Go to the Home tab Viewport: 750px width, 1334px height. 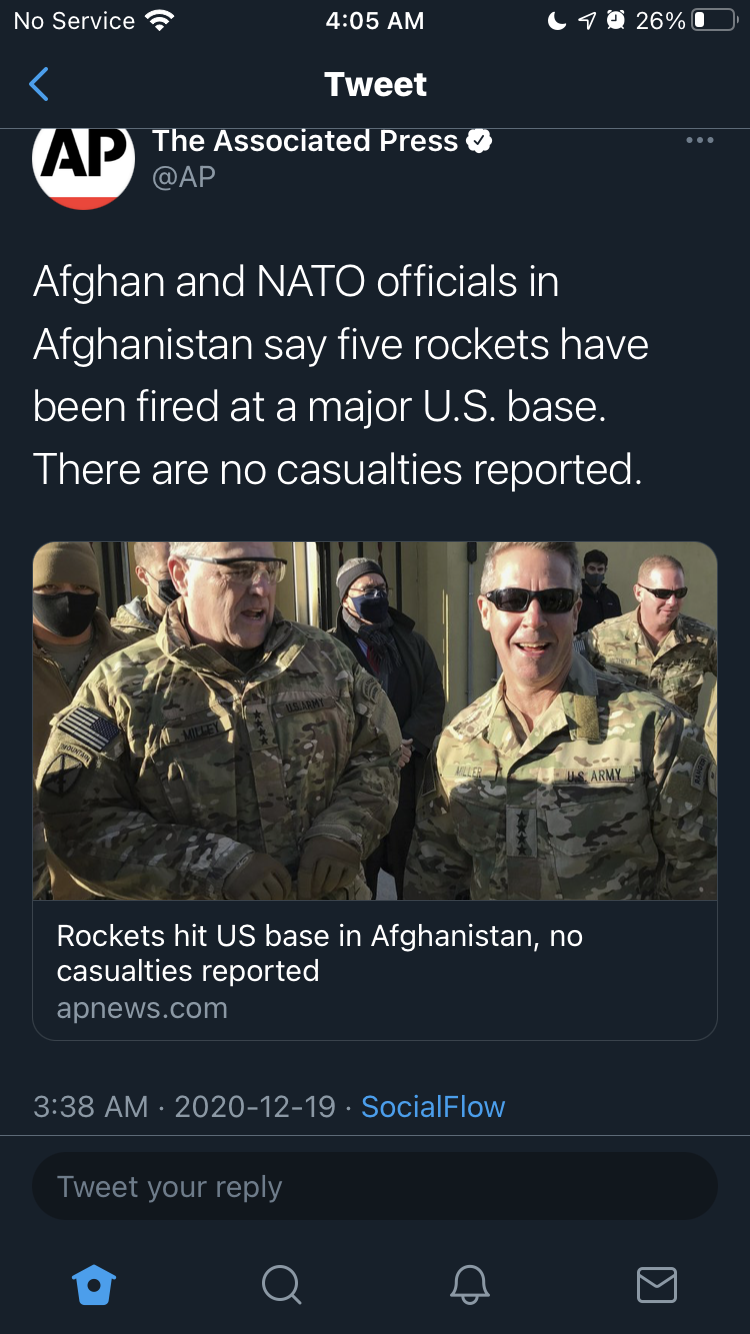click(x=95, y=1284)
